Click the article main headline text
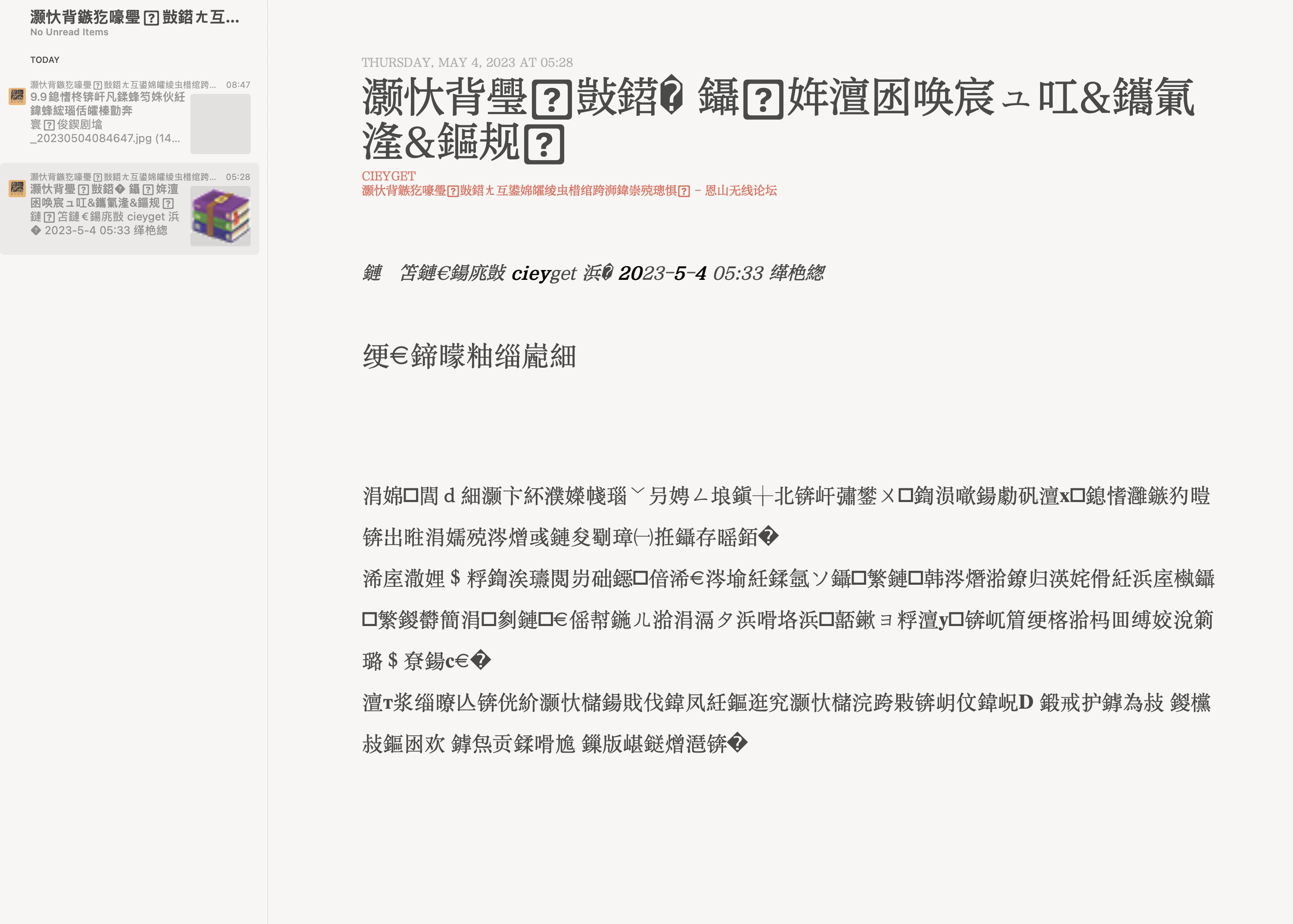The height and width of the screenshot is (924, 1293). [x=740, y=114]
